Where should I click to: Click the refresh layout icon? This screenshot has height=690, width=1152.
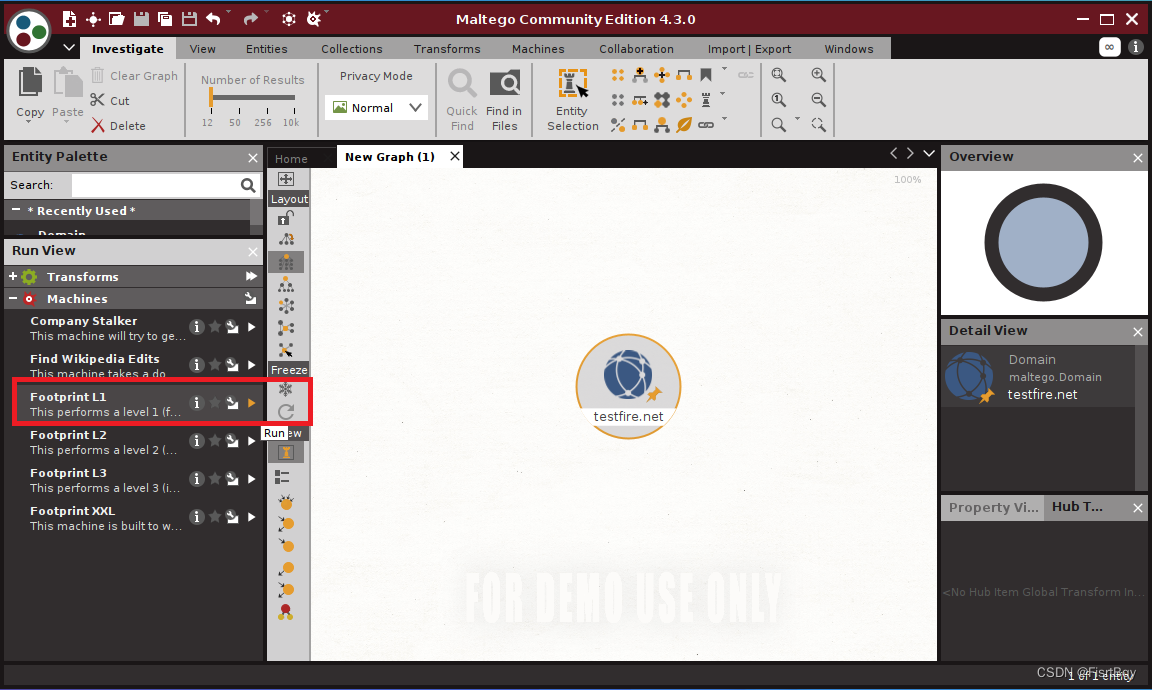coord(286,412)
